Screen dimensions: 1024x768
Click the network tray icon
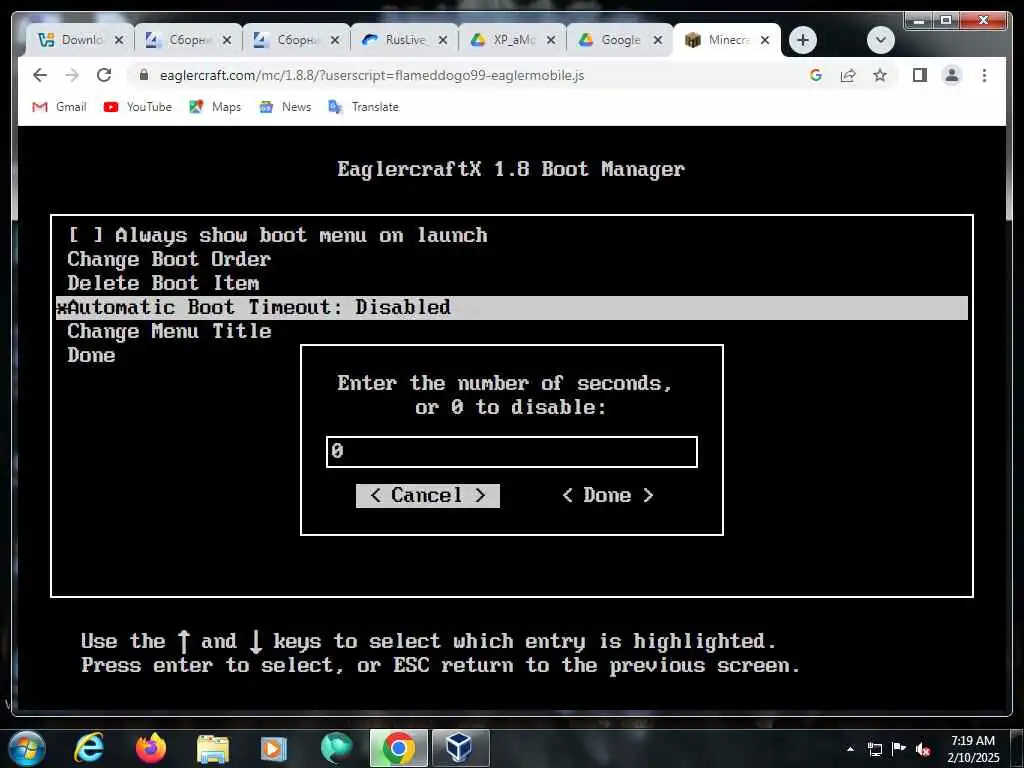874,749
